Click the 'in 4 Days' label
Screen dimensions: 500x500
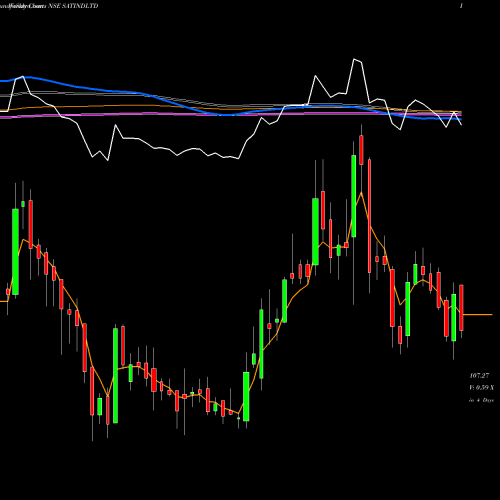pyautogui.click(x=481, y=400)
